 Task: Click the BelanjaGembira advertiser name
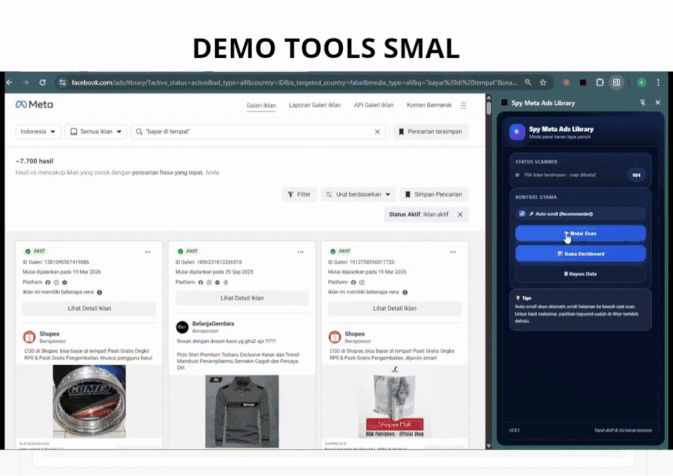click(x=213, y=324)
